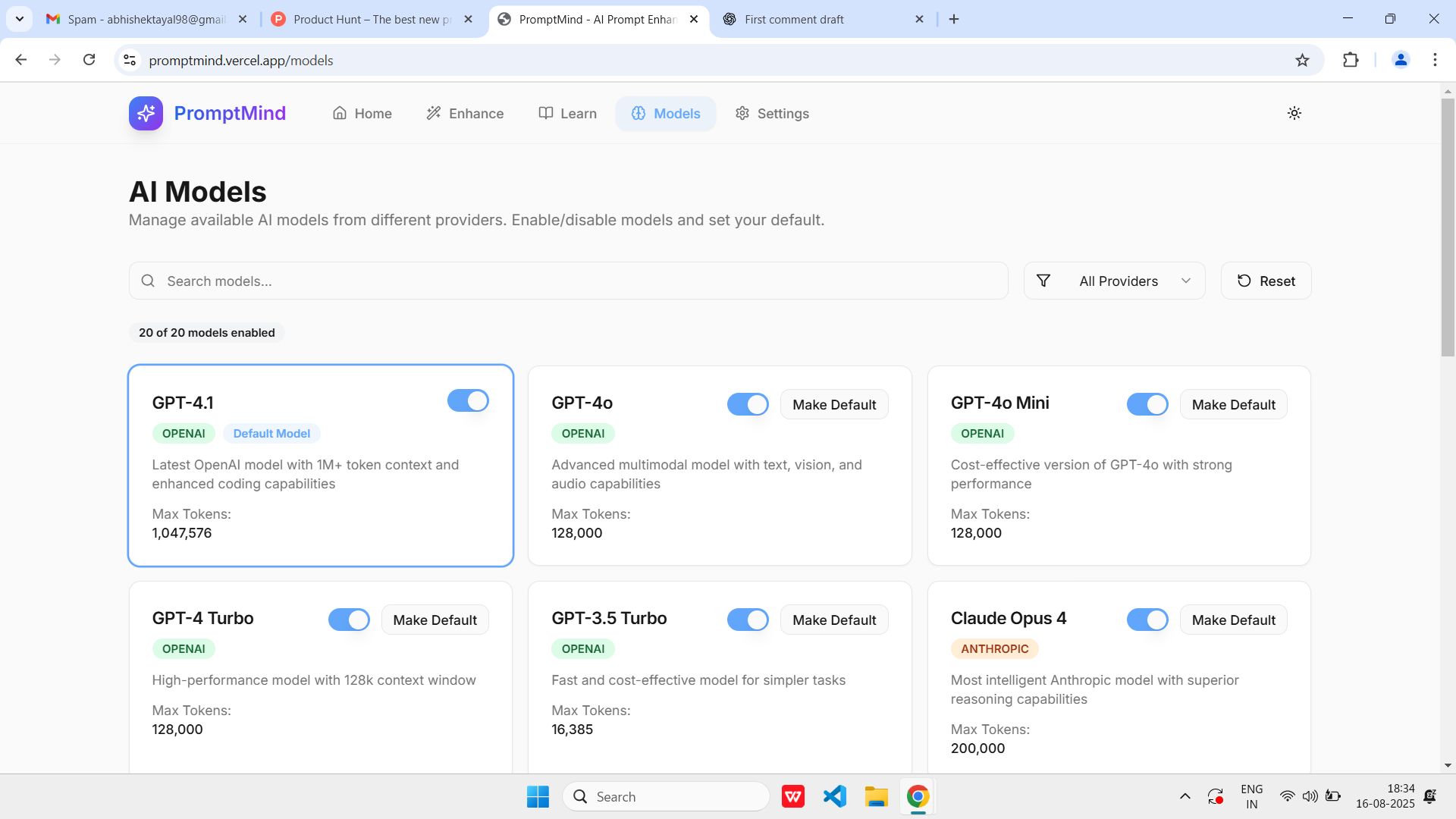Open Visual Studio Code from taskbar
The image size is (1456, 819).
(x=835, y=796)
